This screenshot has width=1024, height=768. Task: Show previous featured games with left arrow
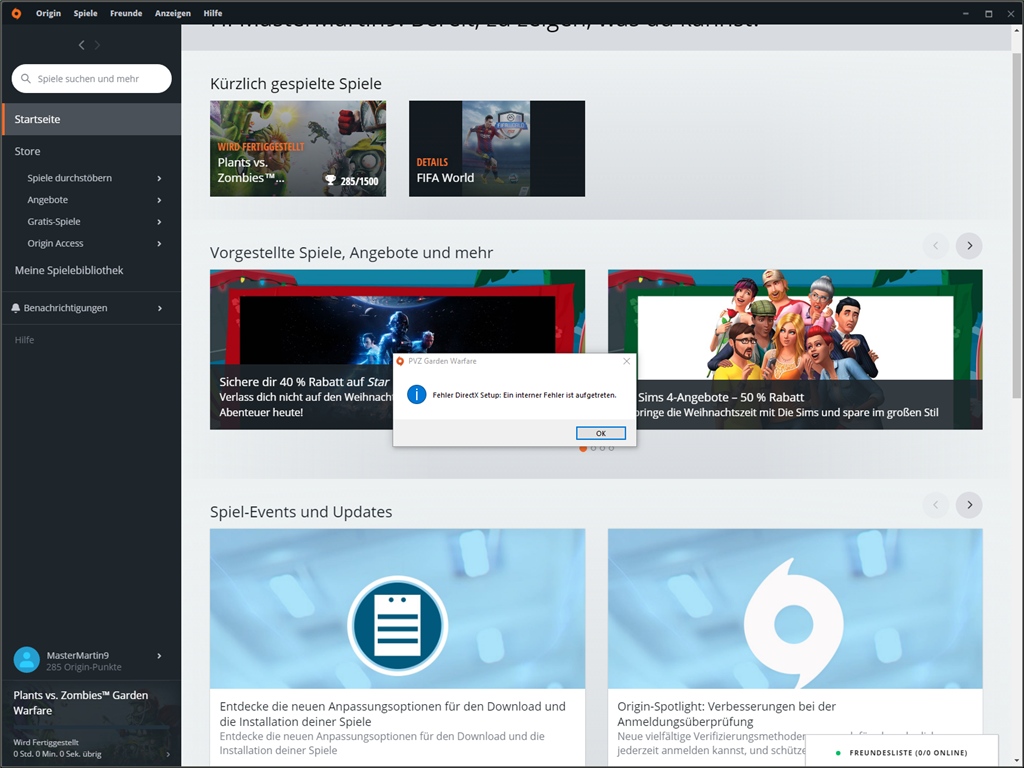[936, 246]
